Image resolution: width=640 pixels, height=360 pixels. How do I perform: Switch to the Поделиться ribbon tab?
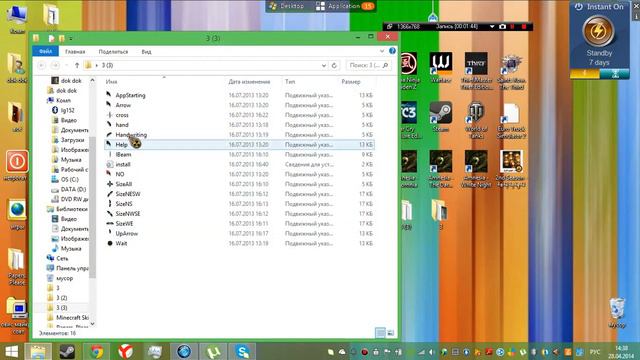click(x=113, y=51)
